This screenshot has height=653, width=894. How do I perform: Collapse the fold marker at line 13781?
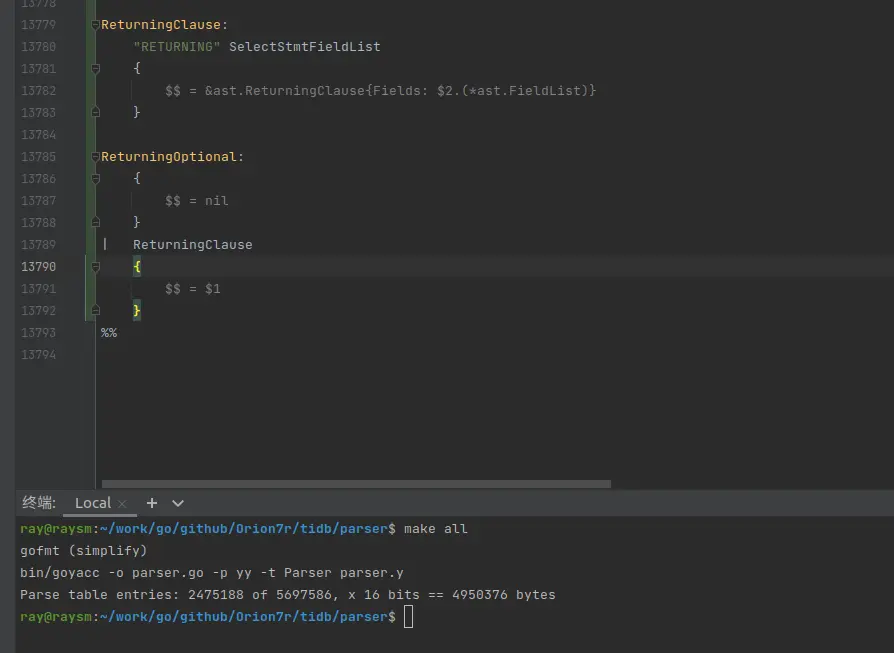pyautogui.click(x=96, y=69)
